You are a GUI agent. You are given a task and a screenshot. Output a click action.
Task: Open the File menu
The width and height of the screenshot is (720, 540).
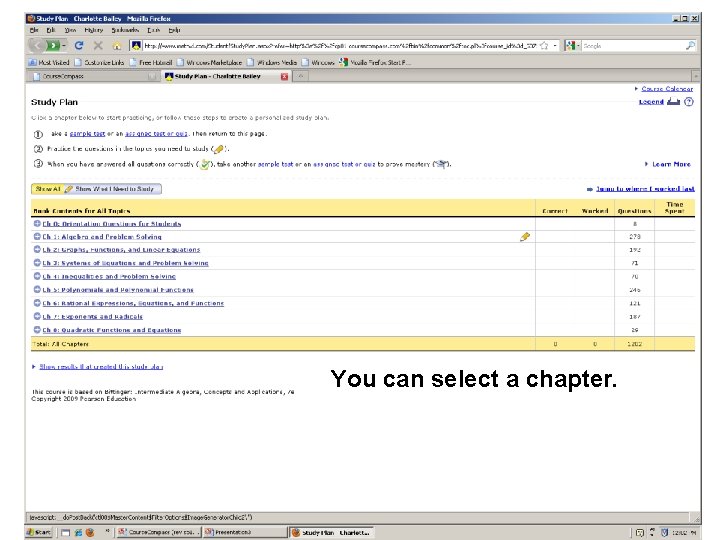34,30
